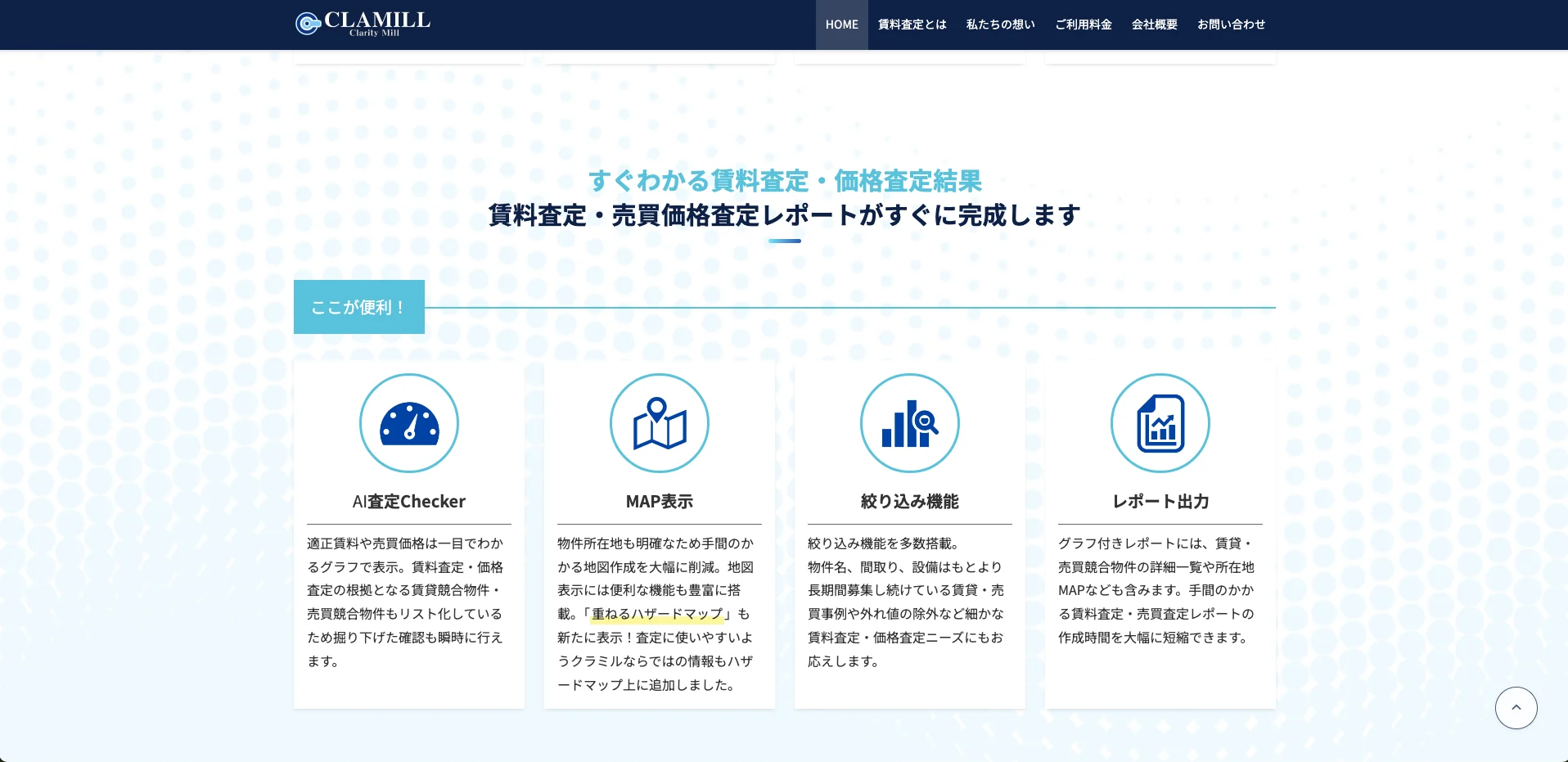The width and height of the screenshot is (1568, 762).
Task: Click the レポート出力 report icon
Action: coord(1160,423)
